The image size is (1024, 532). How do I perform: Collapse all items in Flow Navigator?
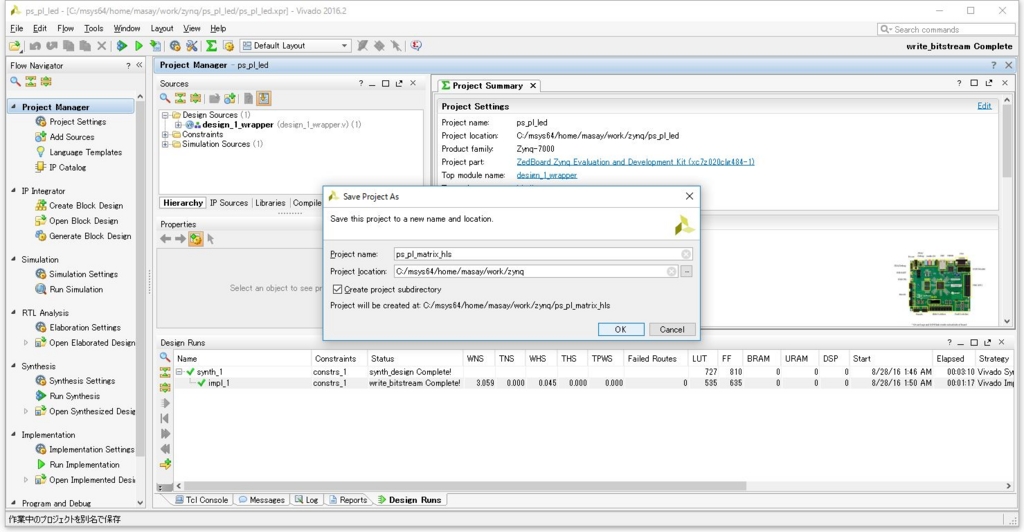[31, 82]
